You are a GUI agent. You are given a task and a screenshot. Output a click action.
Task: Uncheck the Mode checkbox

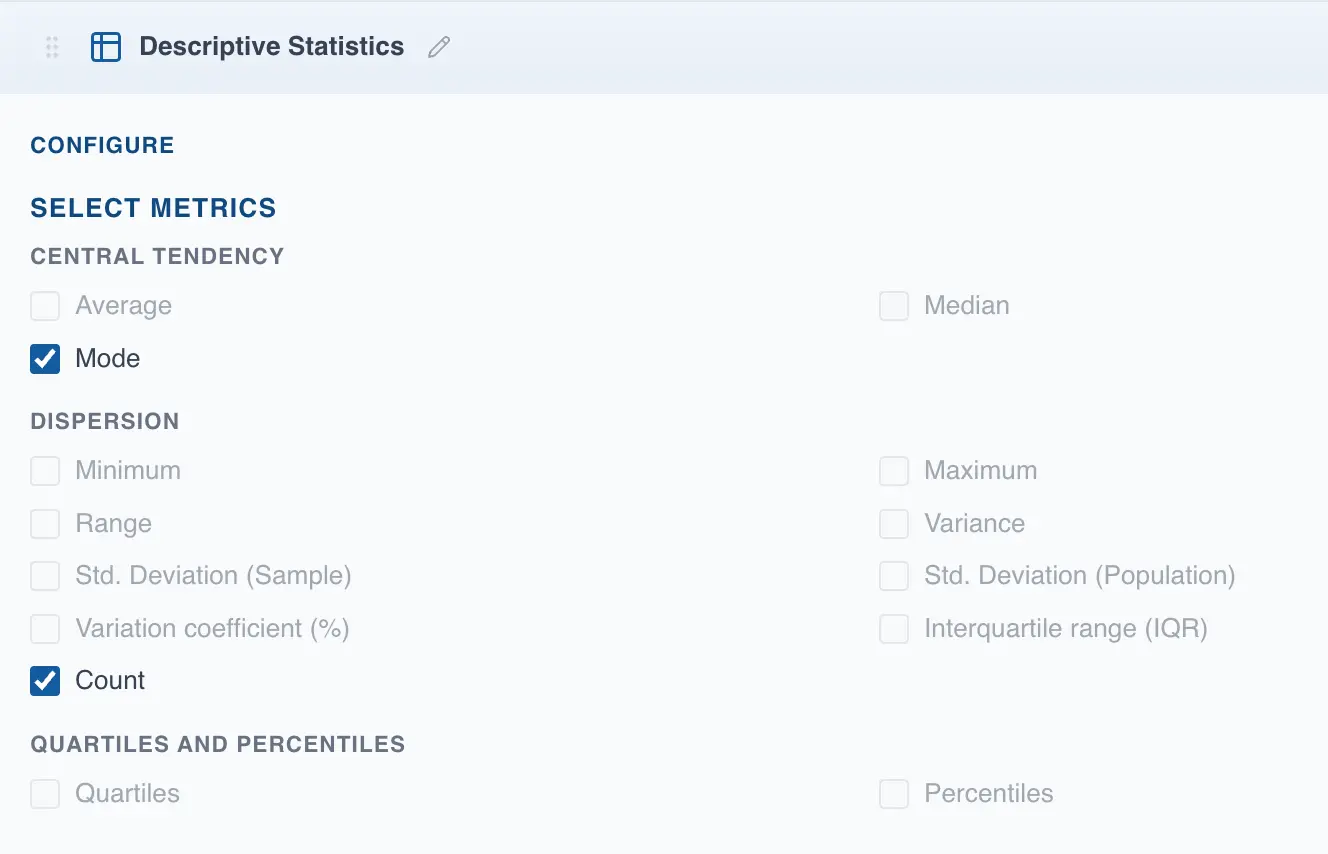(x=44, y=358)
